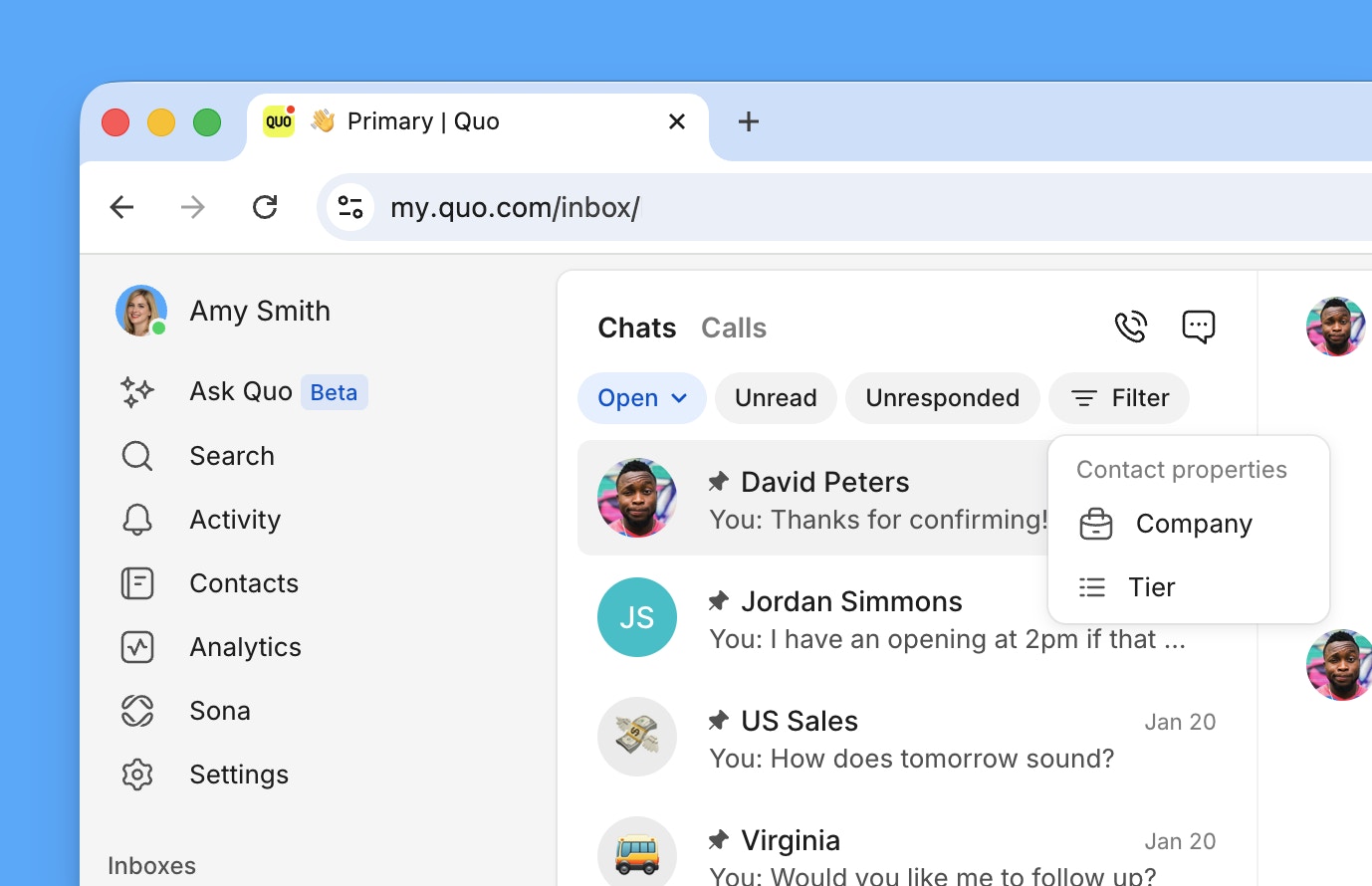Open Settings gear icon
The height and width of the screenshot is (886, 1372).
[x=137, y=775]
